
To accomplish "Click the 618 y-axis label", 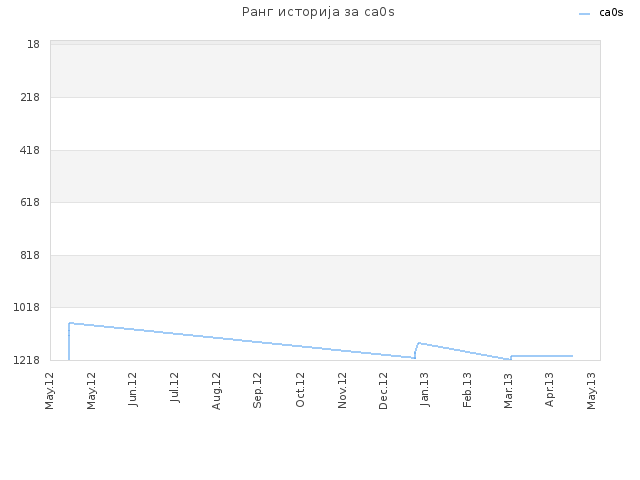I will (30, 202).
